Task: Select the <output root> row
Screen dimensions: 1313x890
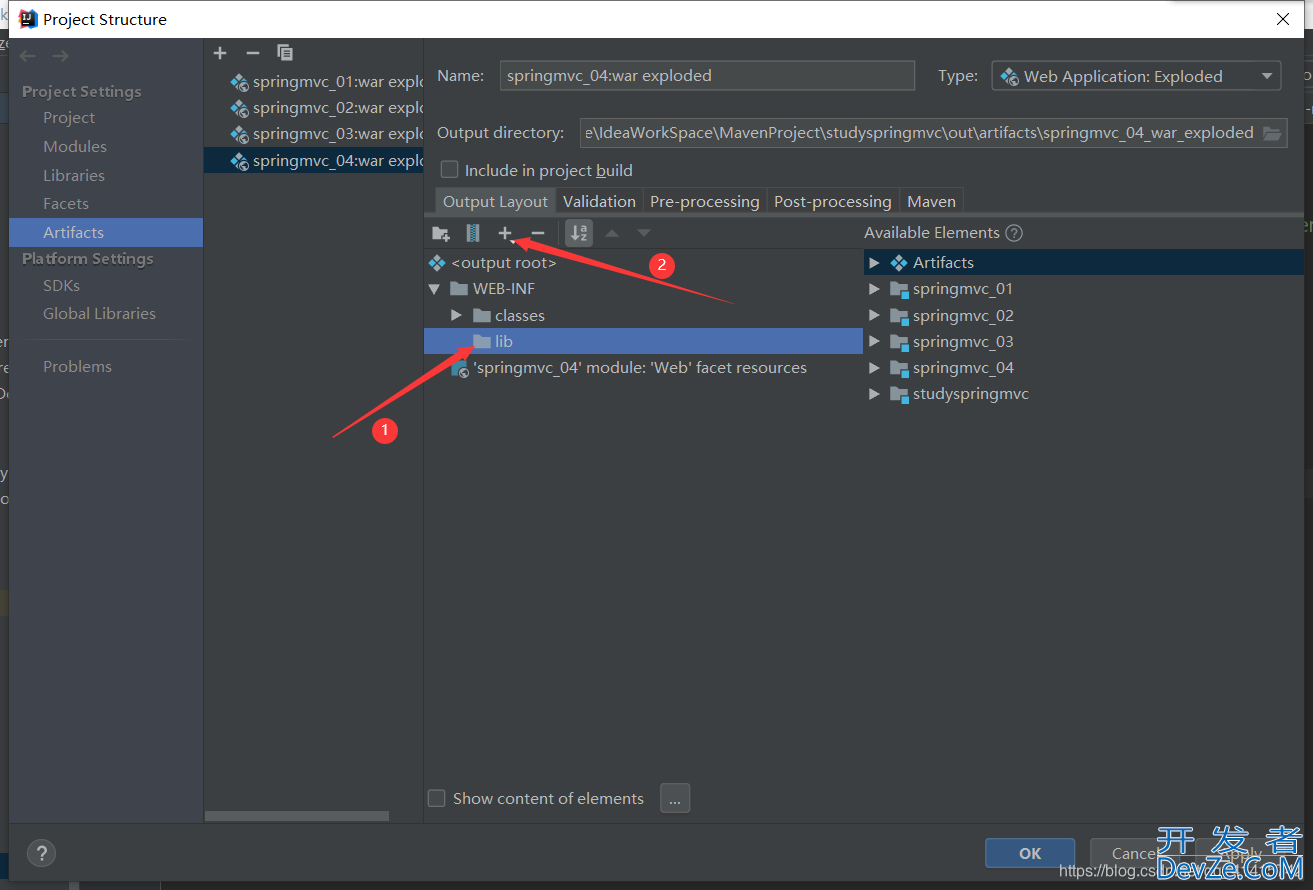Action: 643,263
